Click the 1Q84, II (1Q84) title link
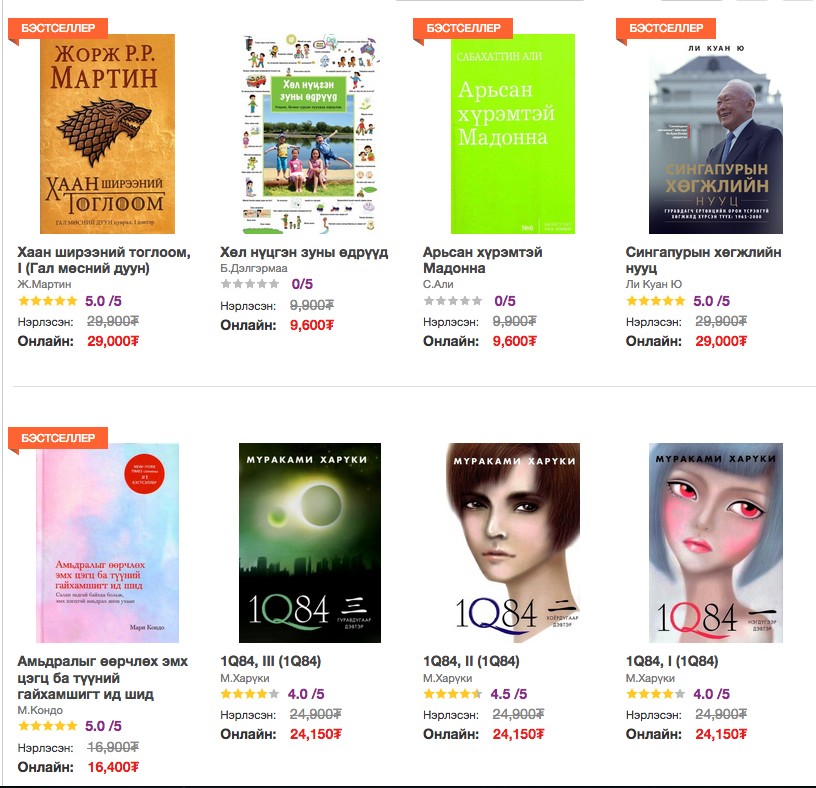This screenshot has height=788, width=816. tap(471, 662)
